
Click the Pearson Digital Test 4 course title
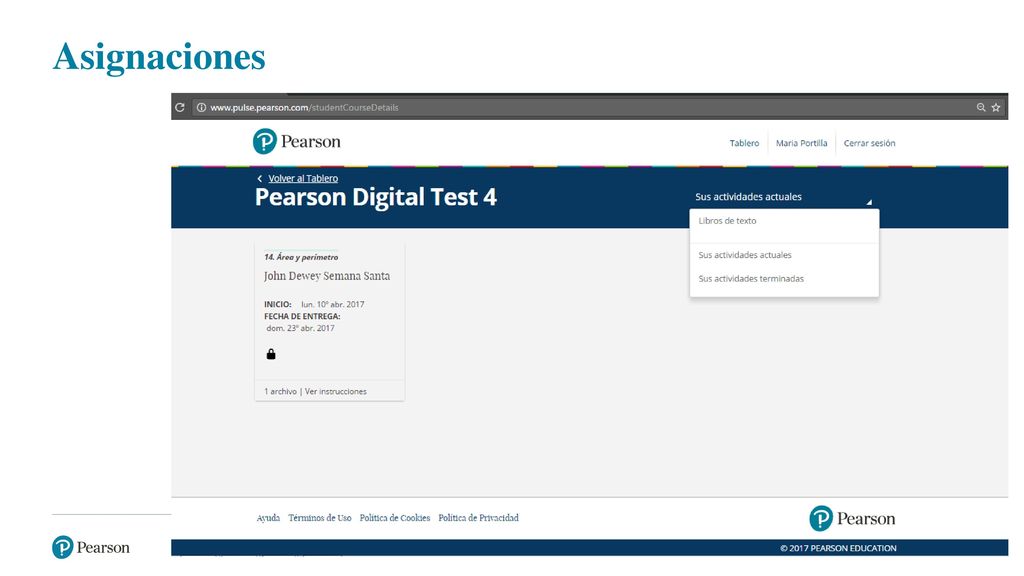376,197
